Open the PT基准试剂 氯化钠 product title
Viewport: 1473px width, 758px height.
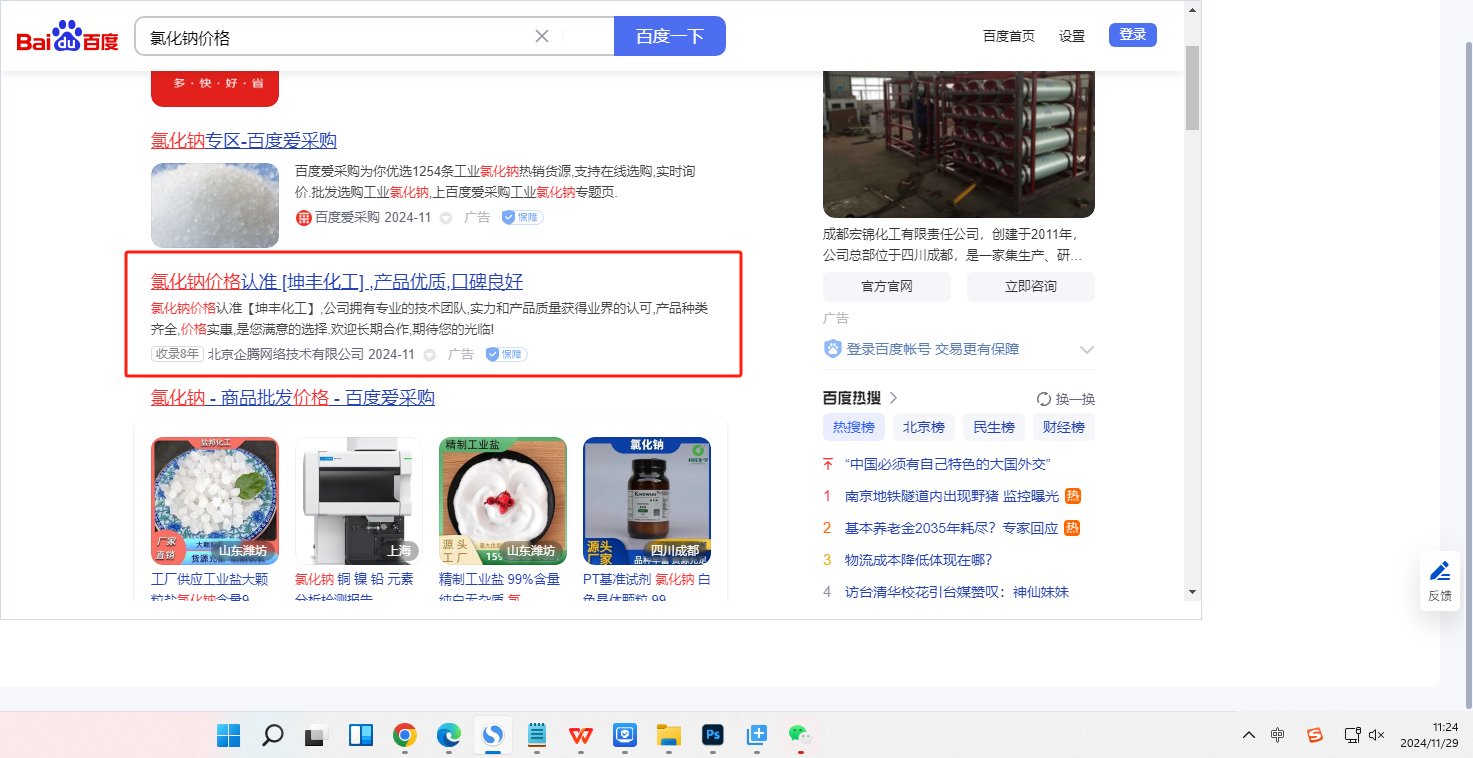[647, 588]
